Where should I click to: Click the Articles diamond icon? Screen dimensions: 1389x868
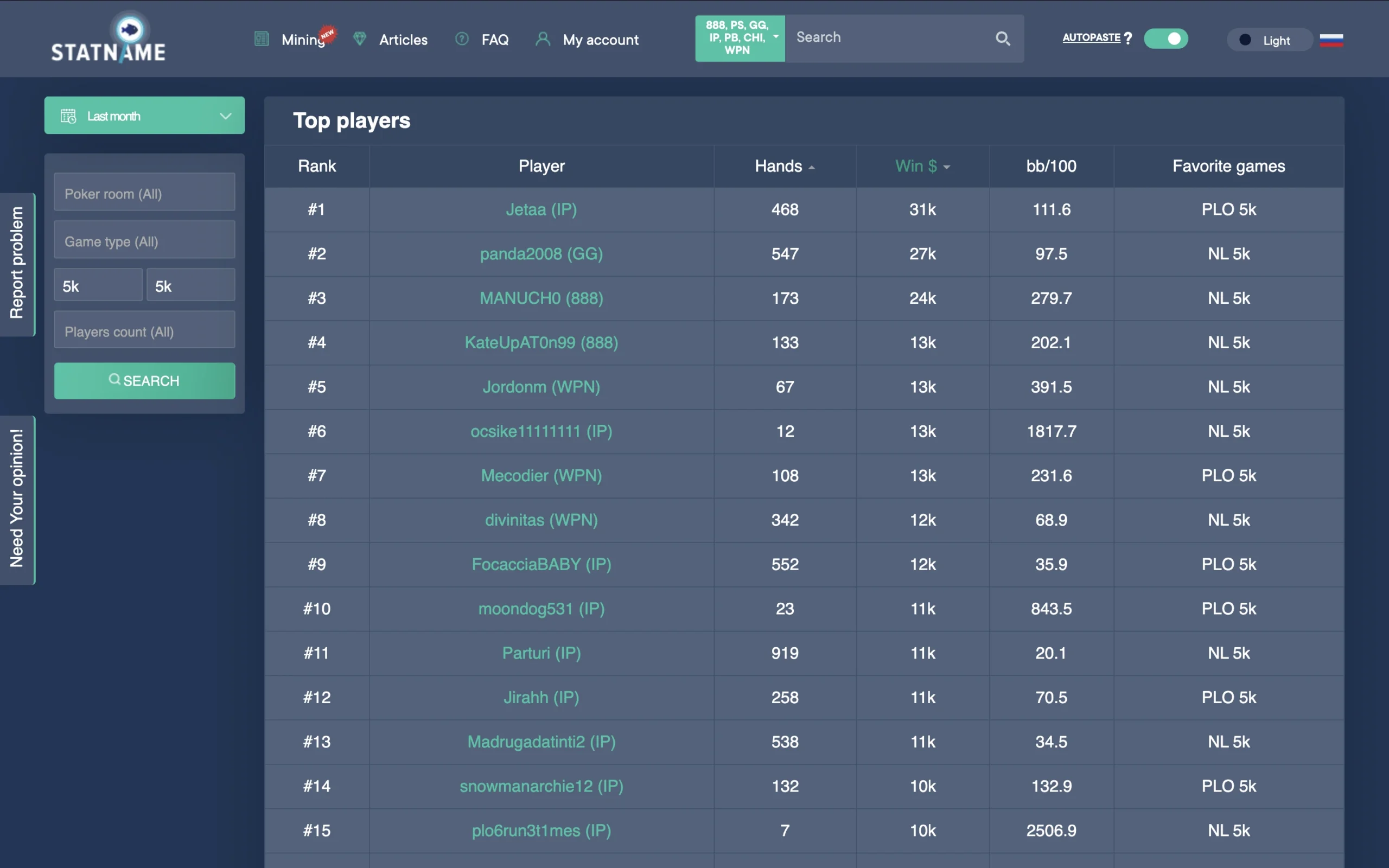(x=360, y=39)
